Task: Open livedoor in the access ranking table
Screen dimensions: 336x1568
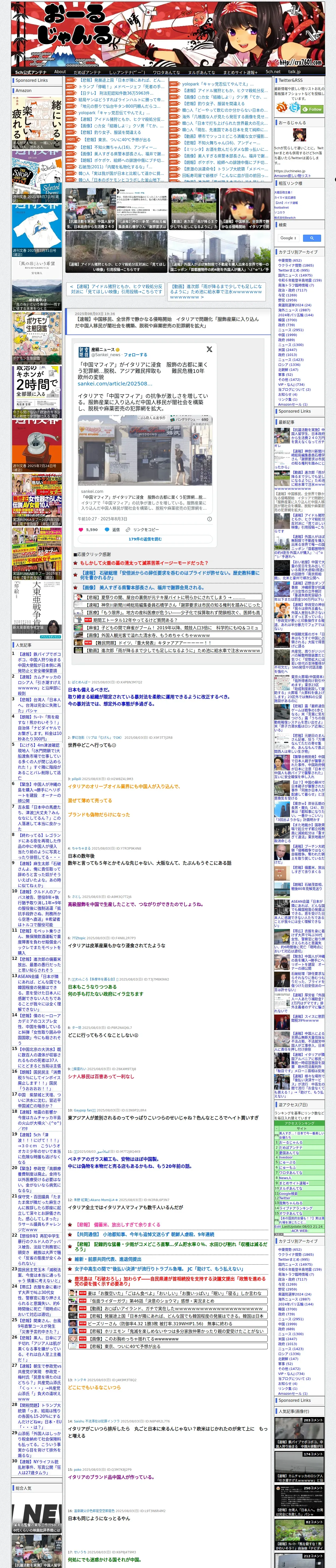Action: click(287, 1158)
